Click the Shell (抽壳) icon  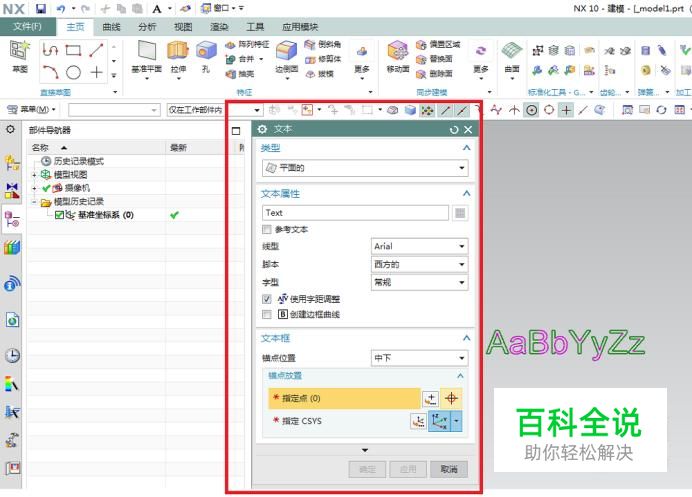pos(230,74)
